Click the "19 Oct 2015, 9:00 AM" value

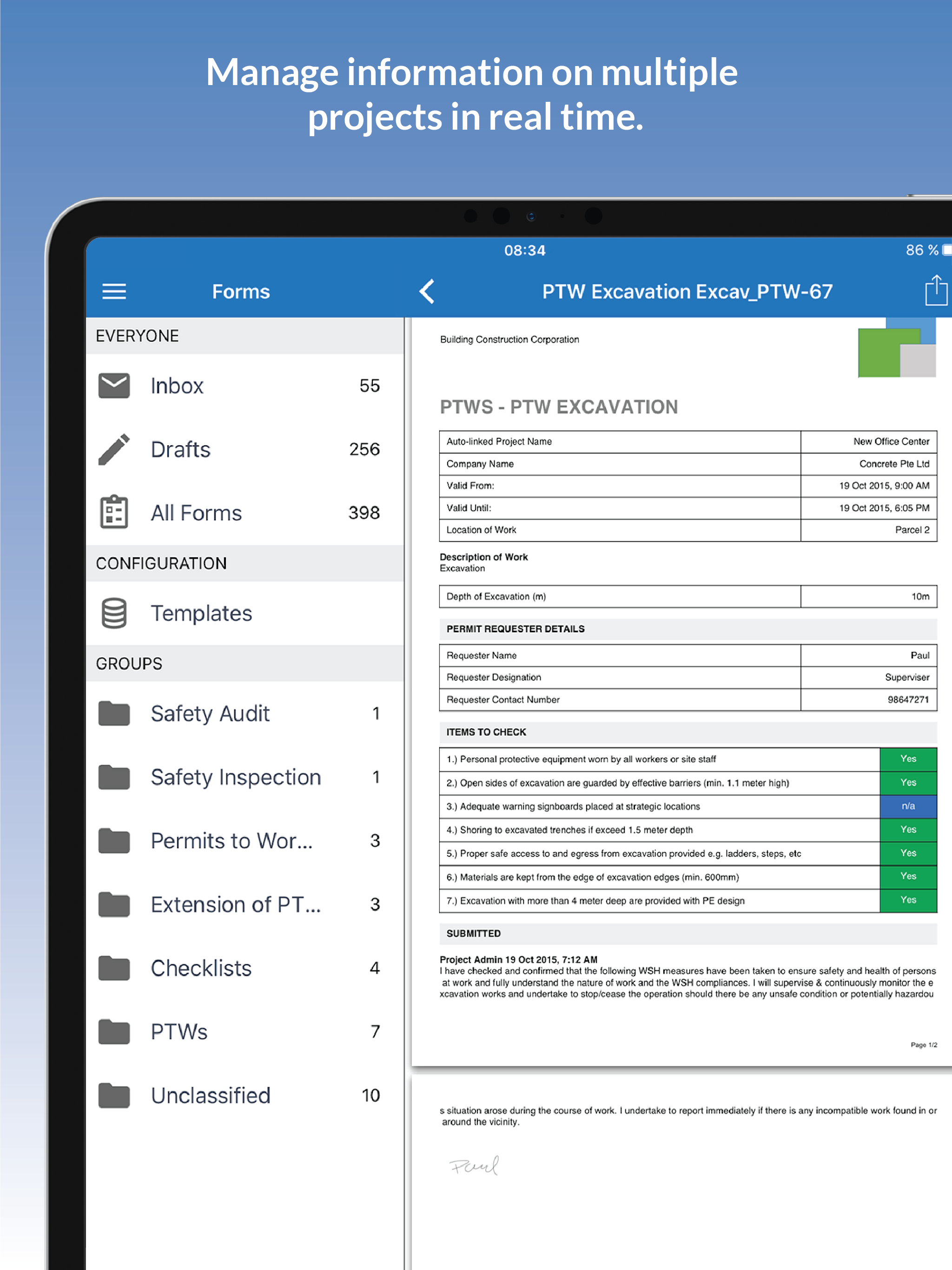coord(884,486)
